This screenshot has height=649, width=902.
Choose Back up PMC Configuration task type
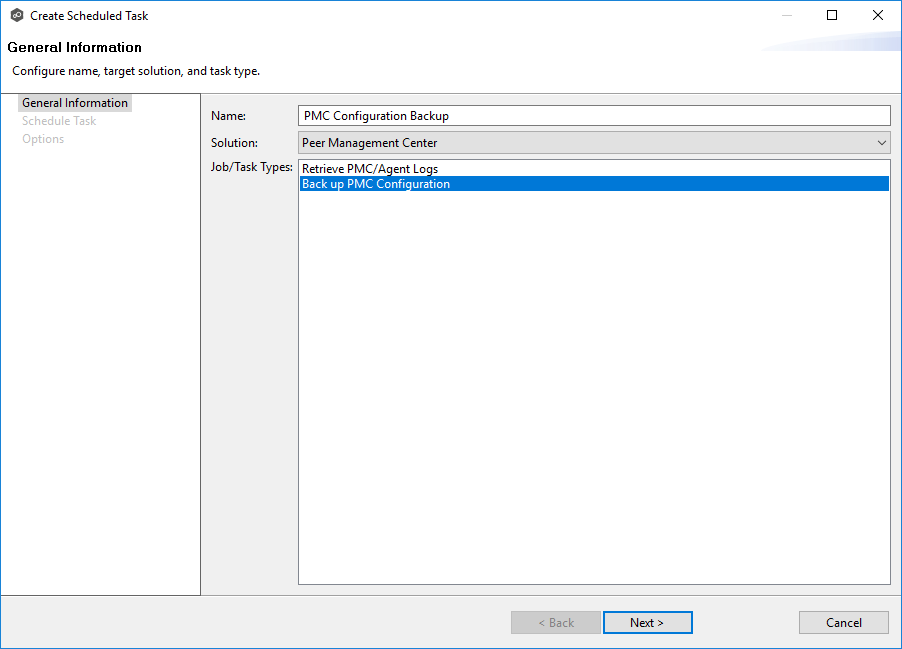click(x=375, y=183)
